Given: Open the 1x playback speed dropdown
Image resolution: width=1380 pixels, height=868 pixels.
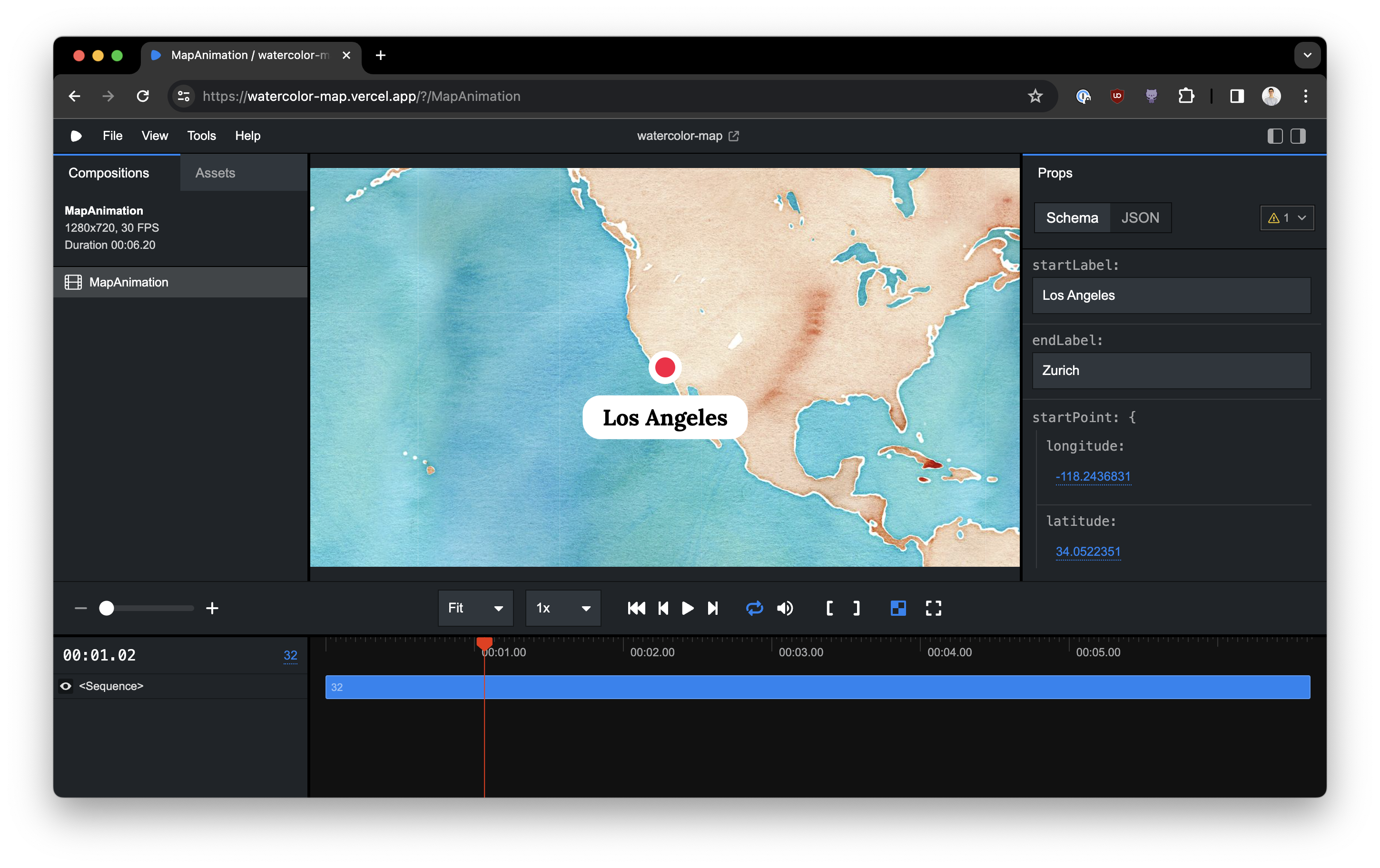Looking at the screenshot, I should coord(563,608).
